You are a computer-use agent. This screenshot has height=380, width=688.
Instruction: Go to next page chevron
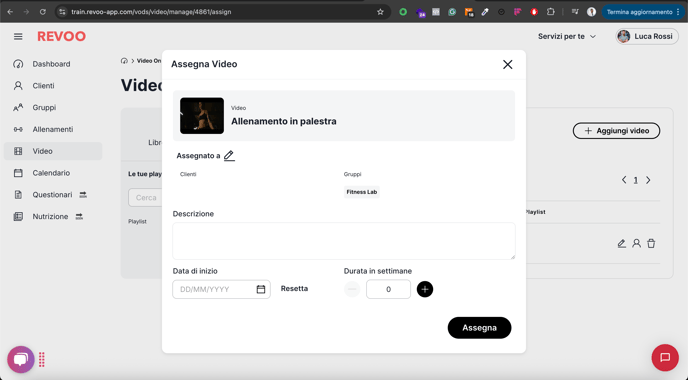pos(648,180)
